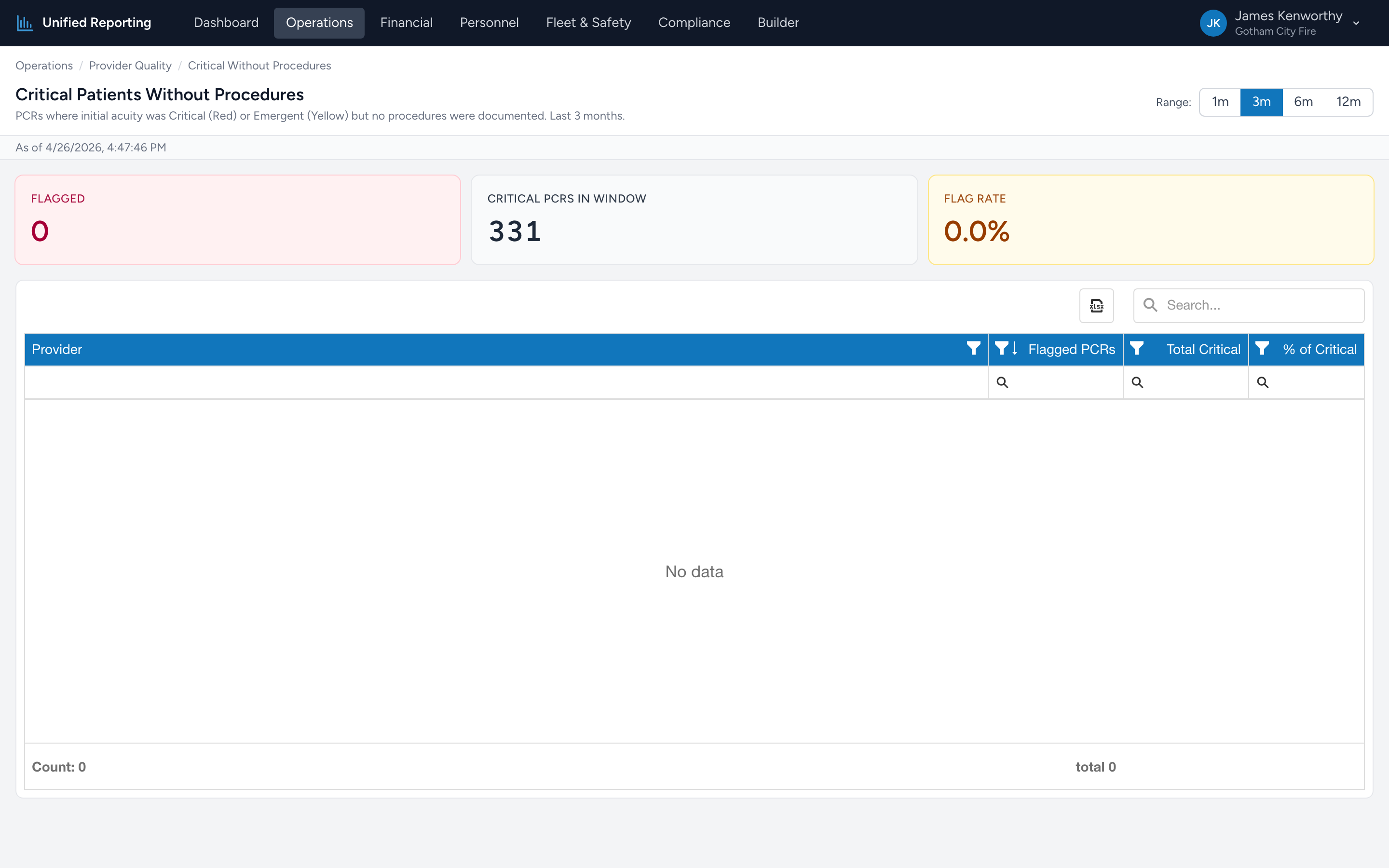Go to Provider Quality breadcrumb link

pos(130,66)
